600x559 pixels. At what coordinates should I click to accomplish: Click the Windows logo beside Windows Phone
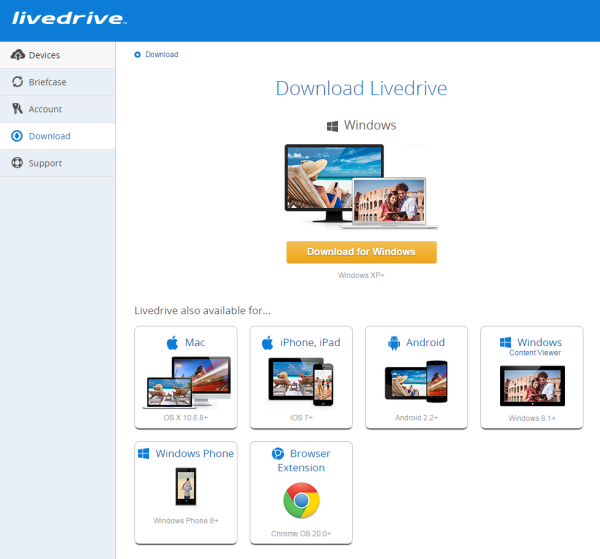pyautogui.click(x=143, y=453)
